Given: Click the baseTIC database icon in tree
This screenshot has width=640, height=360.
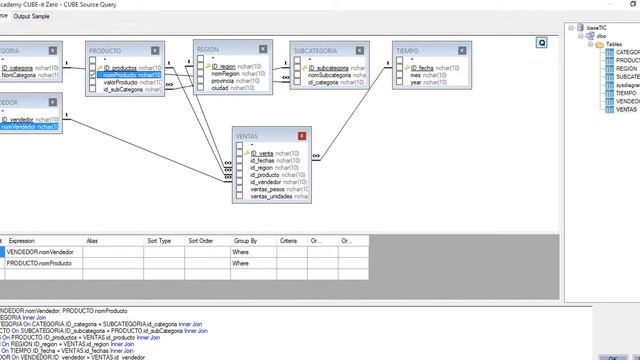Looking at the screenshot, I should (581, 28).
